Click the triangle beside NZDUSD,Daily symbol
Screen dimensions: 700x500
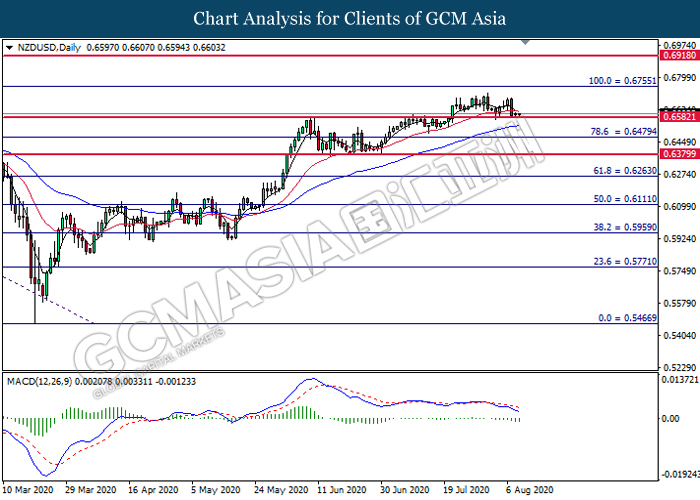(x=9, y=47)
